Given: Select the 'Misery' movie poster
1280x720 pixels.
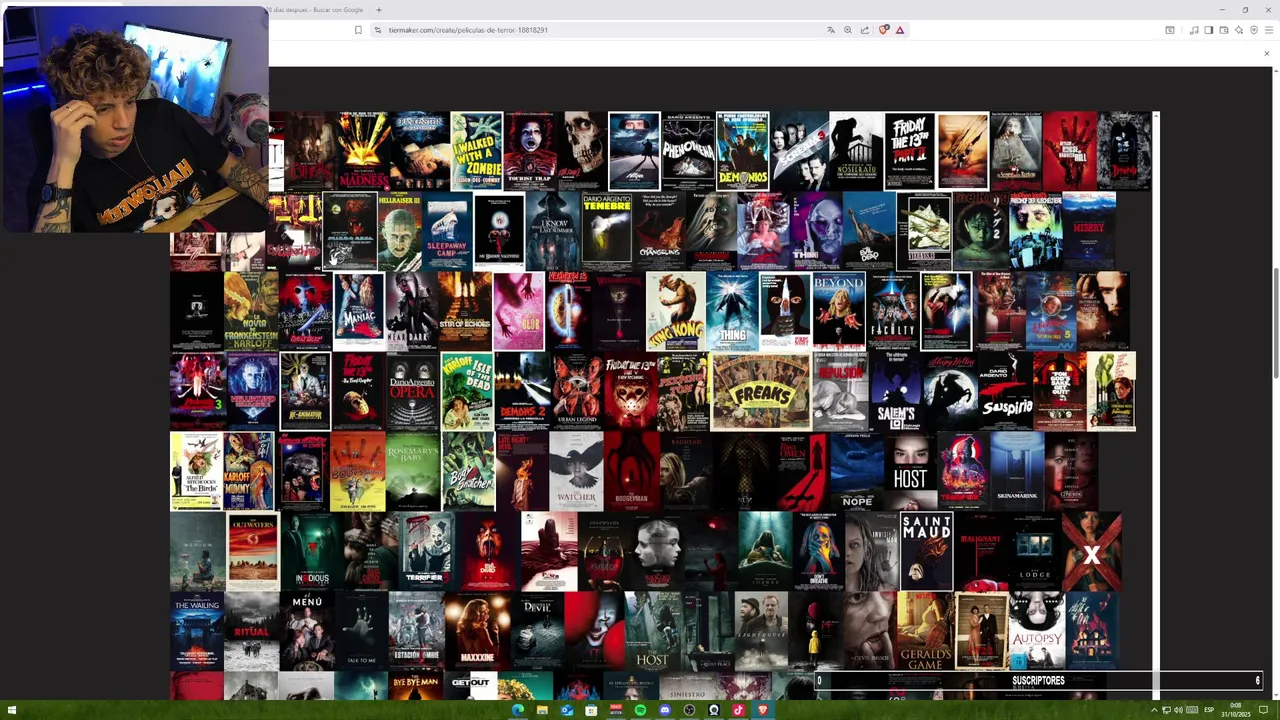Looking at the screenshot, I should (x=1089, y=231).
